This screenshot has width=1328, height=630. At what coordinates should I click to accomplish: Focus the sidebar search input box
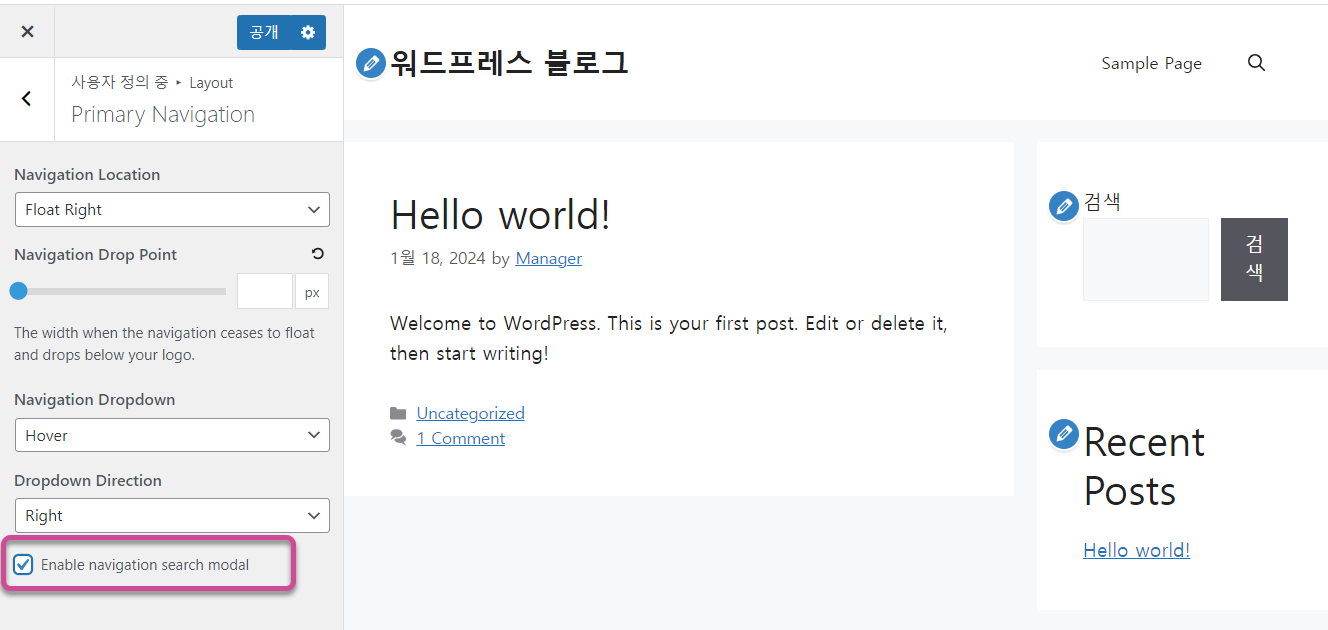[x=1146, y=259]
